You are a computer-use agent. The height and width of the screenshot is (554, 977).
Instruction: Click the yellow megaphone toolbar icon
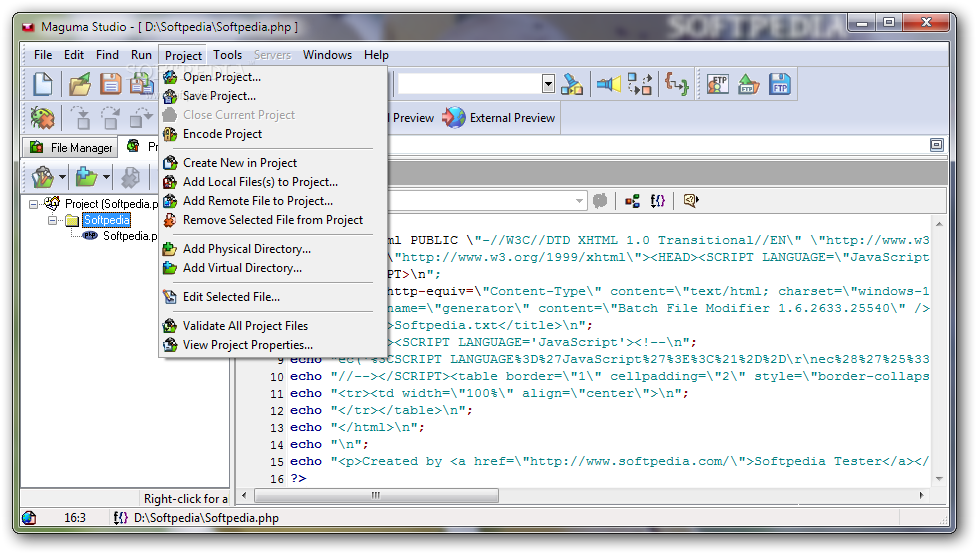[609, 84]
